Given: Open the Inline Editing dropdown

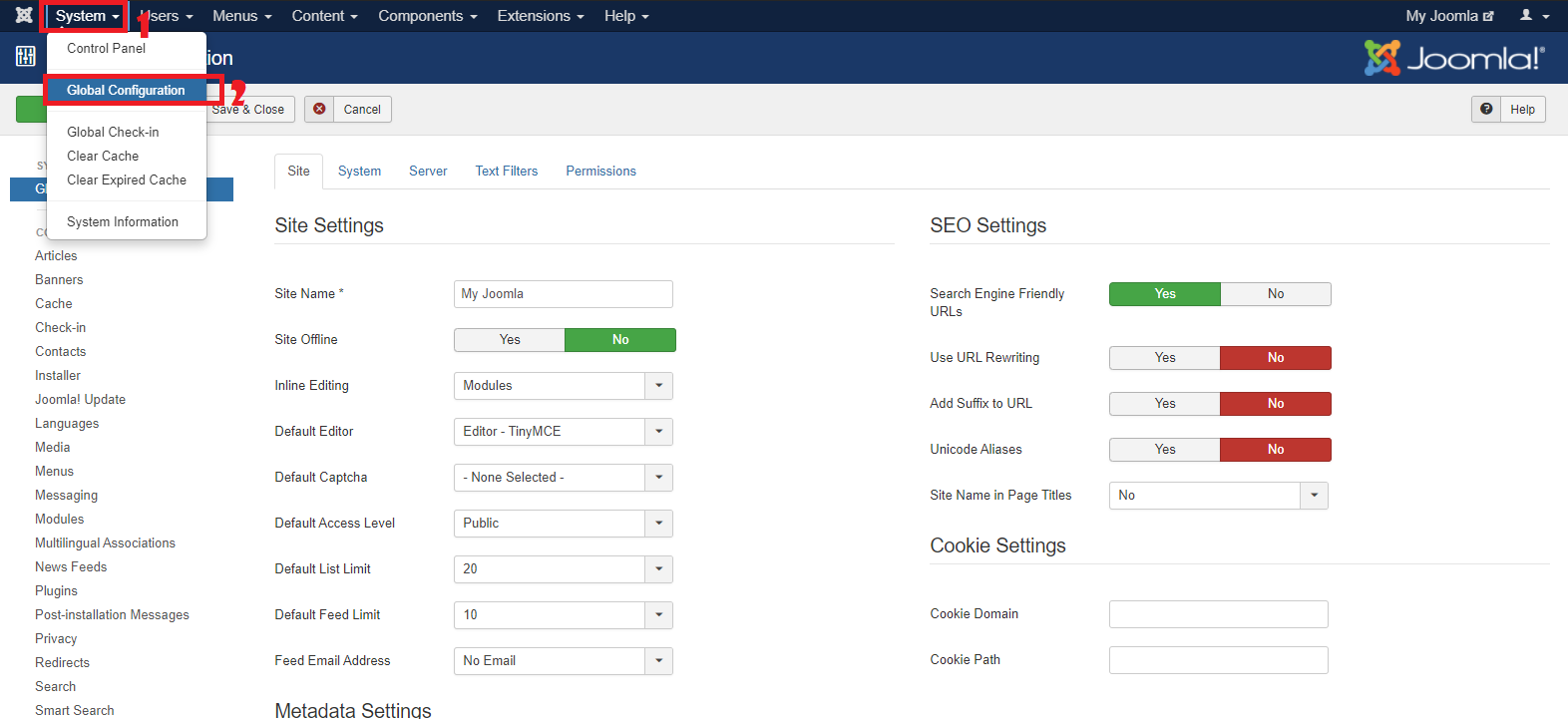Looking at the screenshot, I should coord(564,386).
